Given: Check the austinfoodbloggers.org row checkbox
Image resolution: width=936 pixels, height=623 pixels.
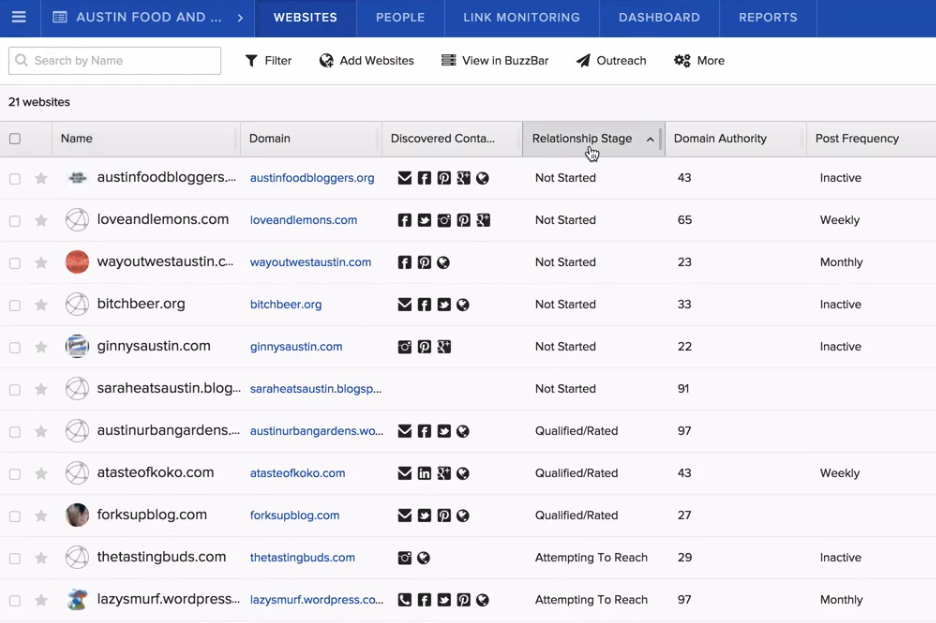Looking at the screenshot, I should pyautogui.click(x=15, y=178).
